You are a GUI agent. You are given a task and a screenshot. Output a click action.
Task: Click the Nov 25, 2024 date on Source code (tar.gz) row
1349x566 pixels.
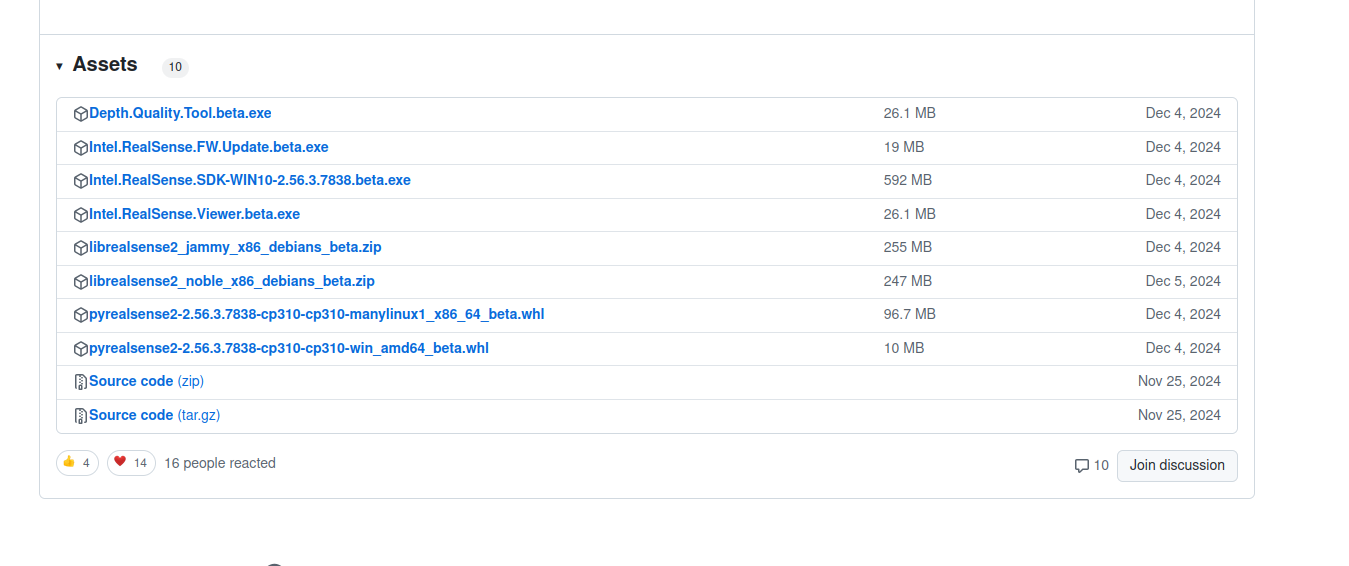pos(1179,415)
